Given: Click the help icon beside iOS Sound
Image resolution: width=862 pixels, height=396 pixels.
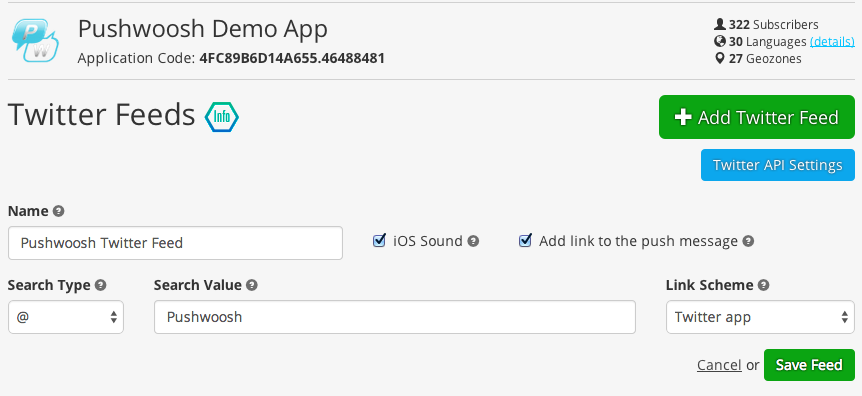Looking at the screenshot, I should [x=473, y=241].
